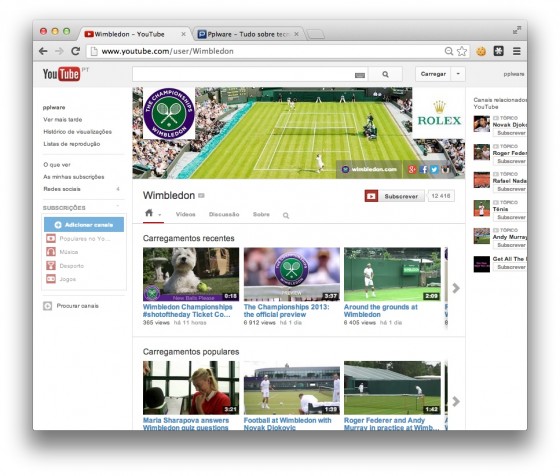Collapse the SUBSCRIÇÕES section arrow
This screenshot has width=560, height=476.
(x=117, y=206)
